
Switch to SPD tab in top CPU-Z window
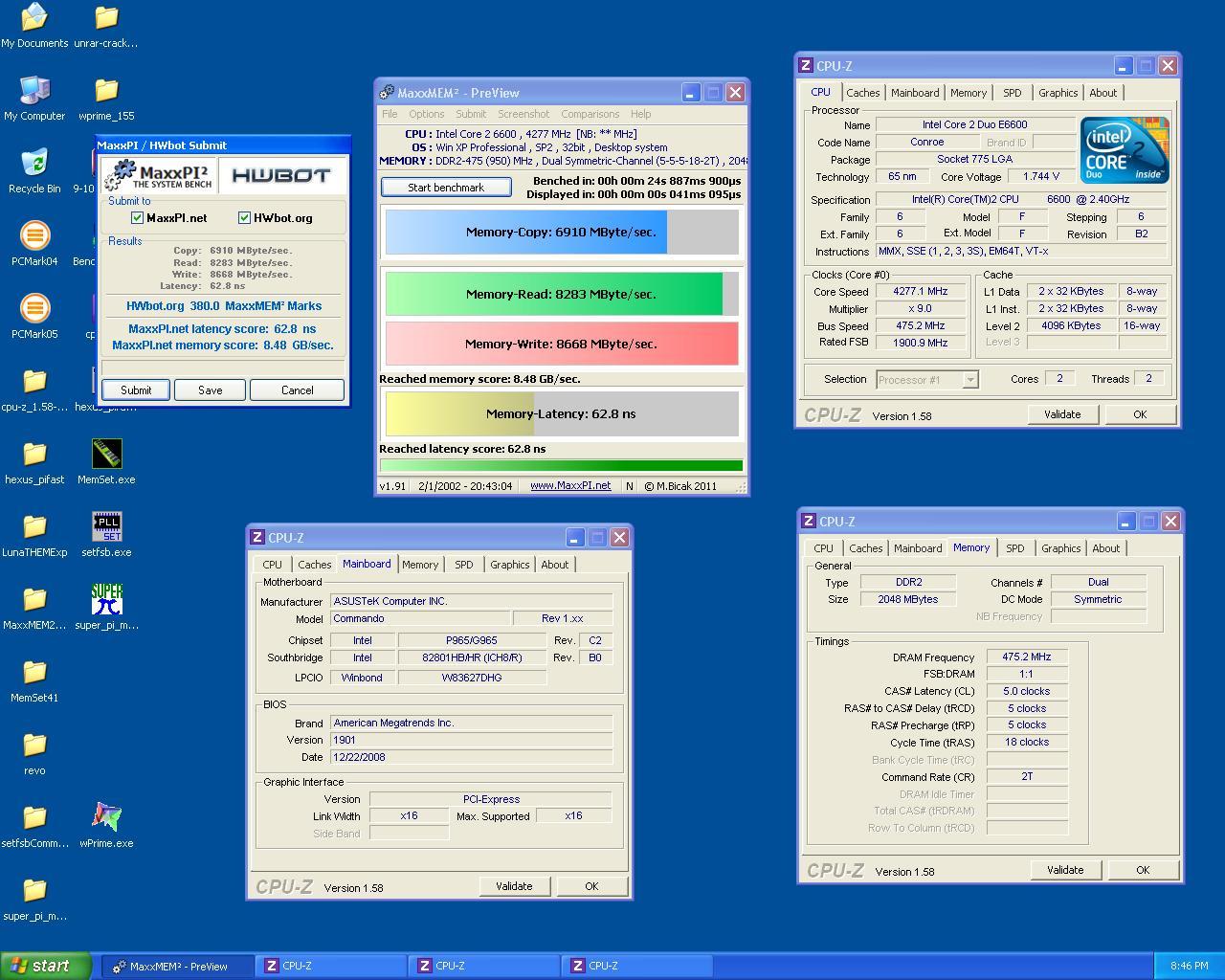(1012, 93)
